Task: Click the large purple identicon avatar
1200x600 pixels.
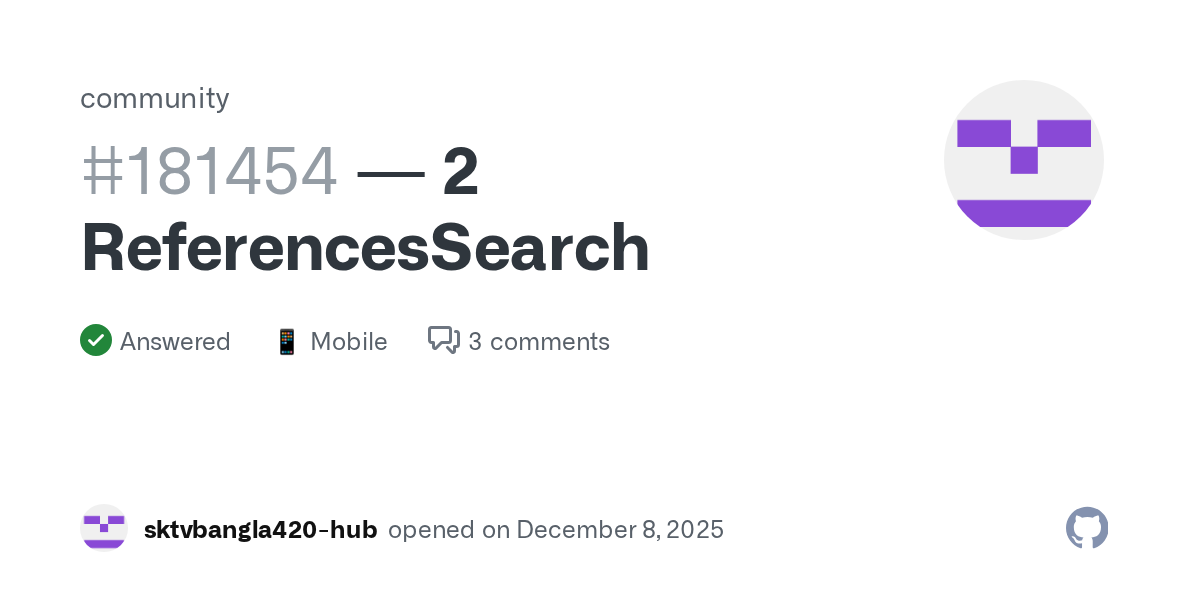Action: point(1023,160)
